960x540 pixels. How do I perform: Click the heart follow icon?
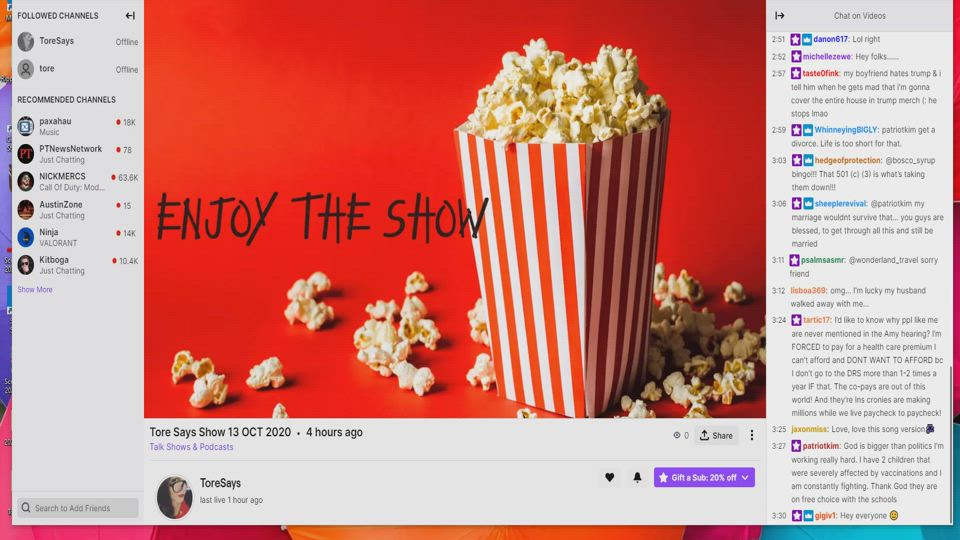click(x=609, y=478)
